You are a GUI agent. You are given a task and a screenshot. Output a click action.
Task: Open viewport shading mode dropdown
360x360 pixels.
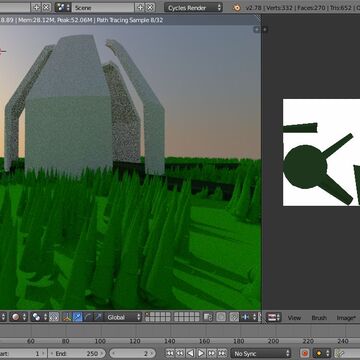pos(18,317)
